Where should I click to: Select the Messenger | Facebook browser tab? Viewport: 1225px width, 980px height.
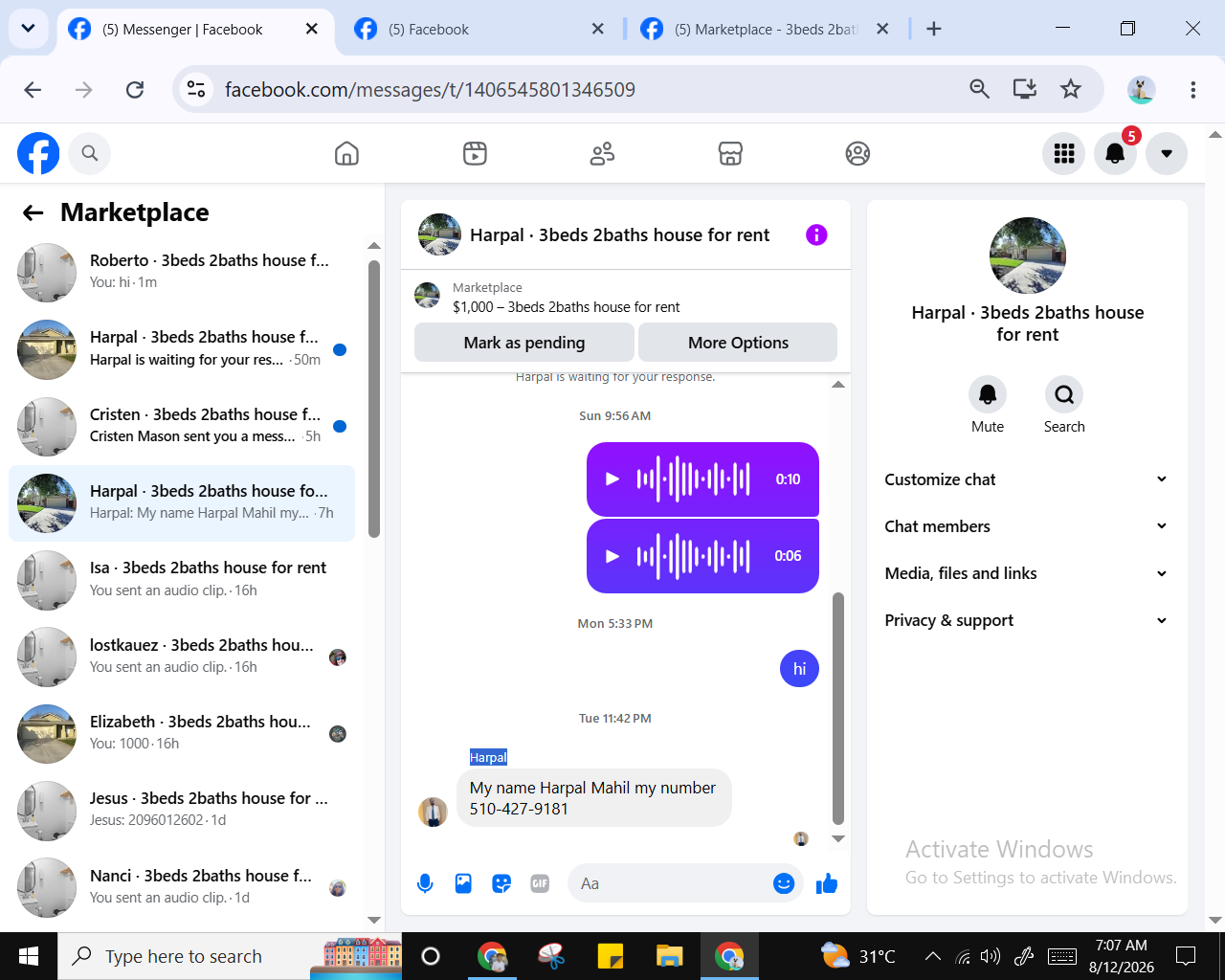[x=194, y=29]
